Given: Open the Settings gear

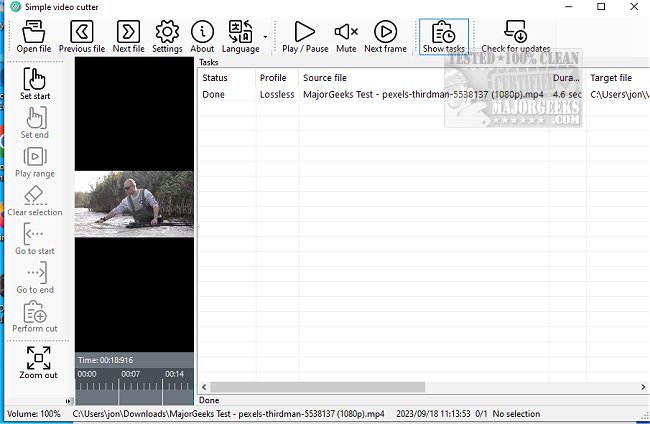Looking at the screenshot, I should (167, 36).
